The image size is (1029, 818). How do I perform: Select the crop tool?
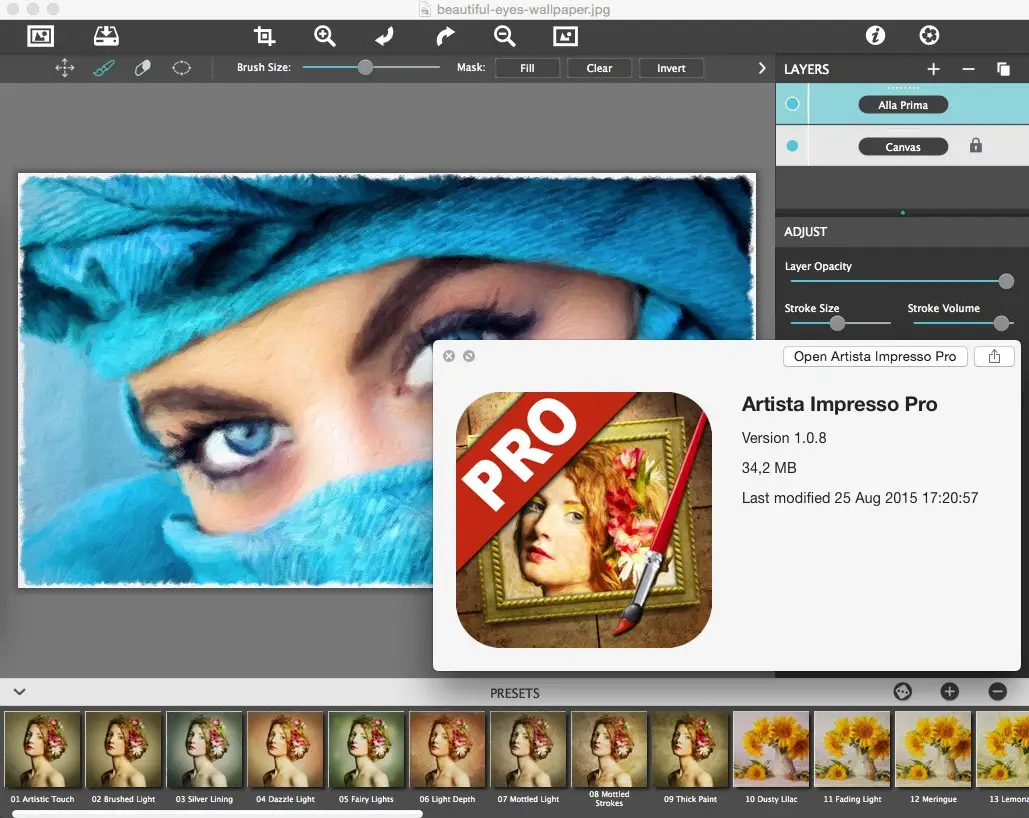[264, 37]
